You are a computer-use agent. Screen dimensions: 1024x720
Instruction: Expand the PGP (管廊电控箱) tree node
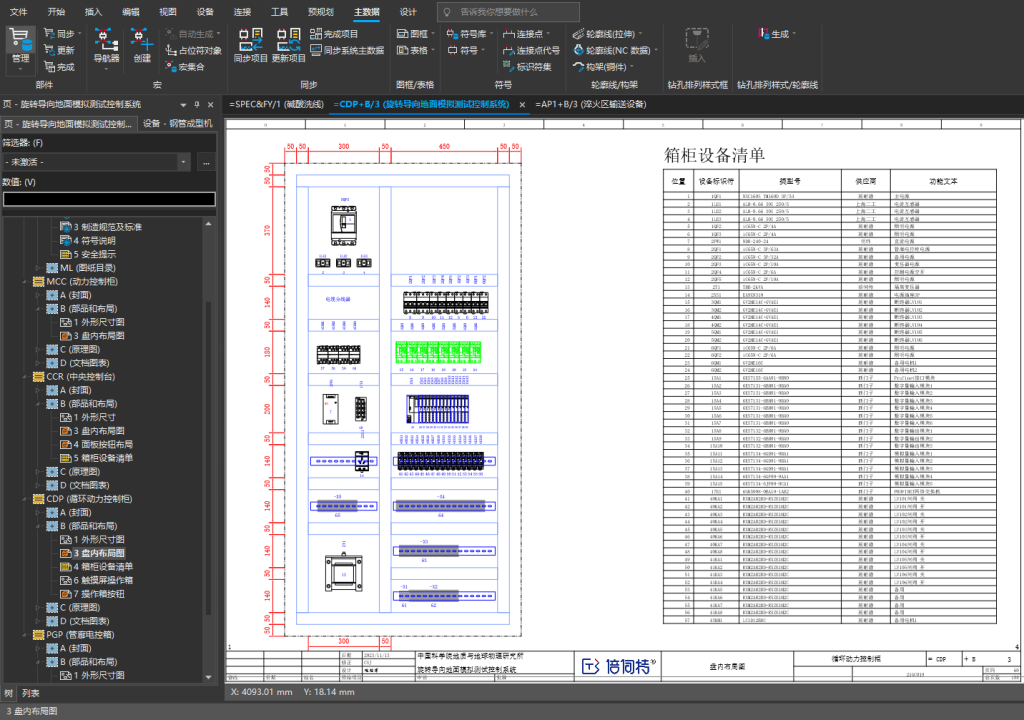(25, 635)
